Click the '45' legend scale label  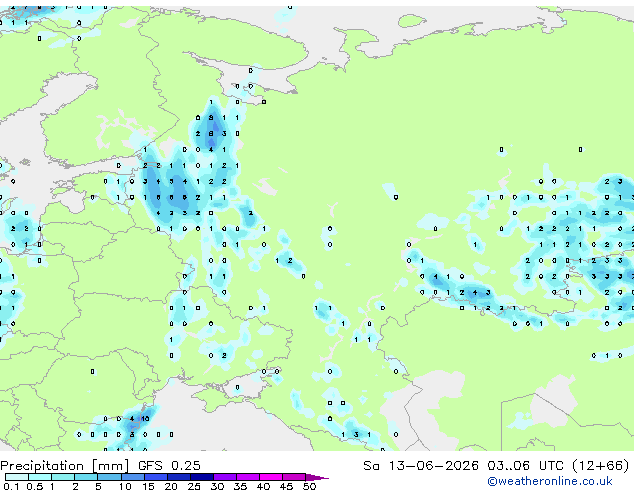point(286,486)
